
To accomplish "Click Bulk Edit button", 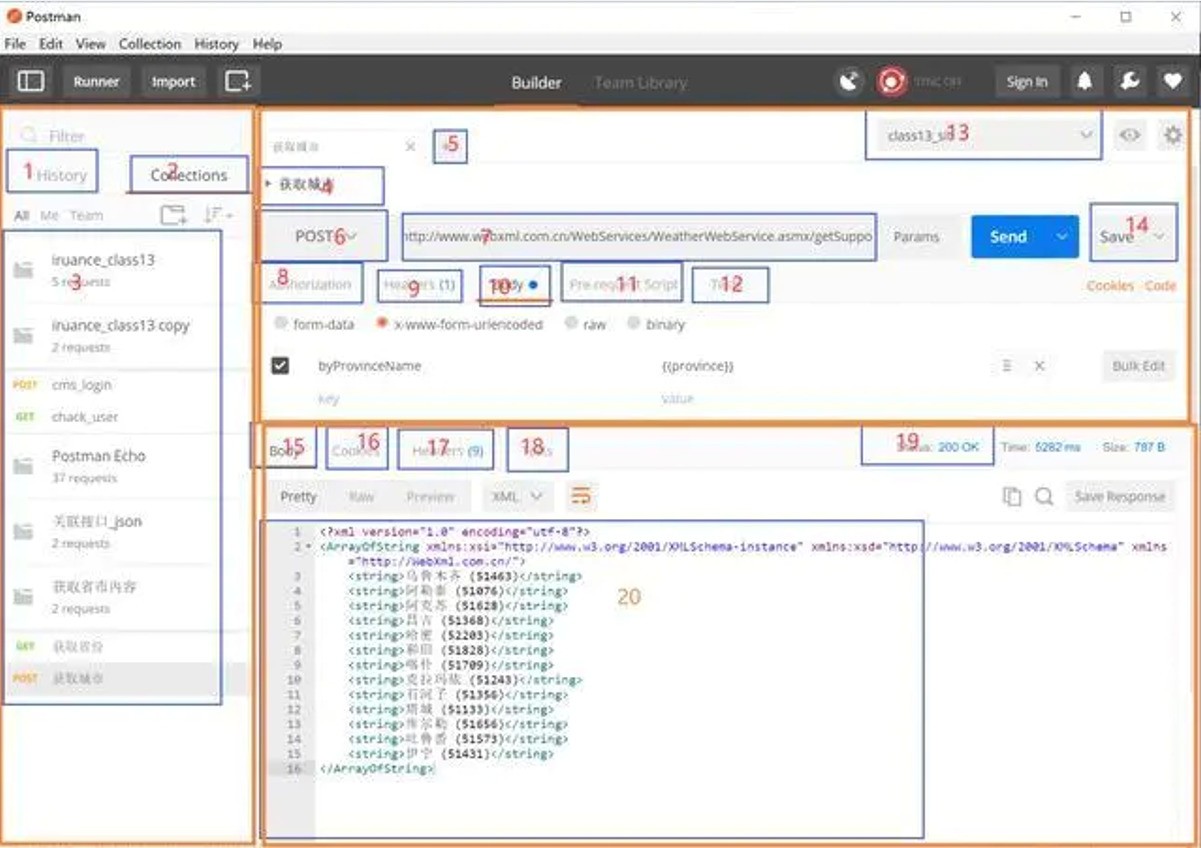I will click(1138, 366).
